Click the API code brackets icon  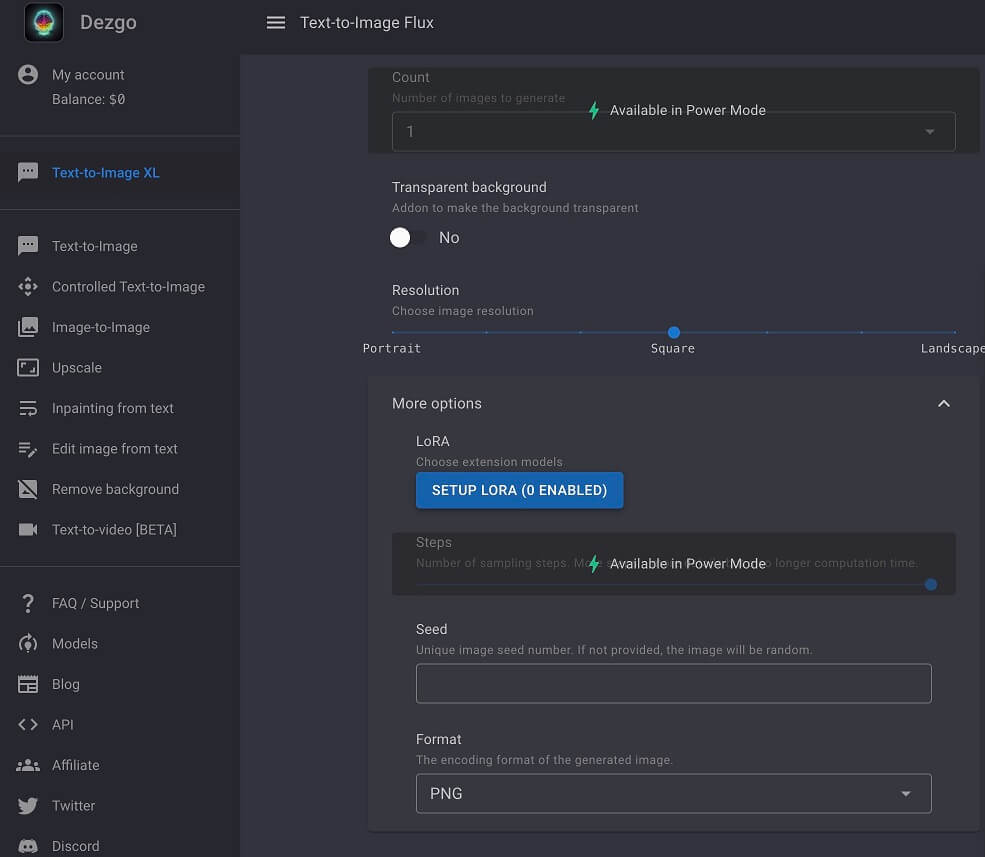(x=28, y=725)
